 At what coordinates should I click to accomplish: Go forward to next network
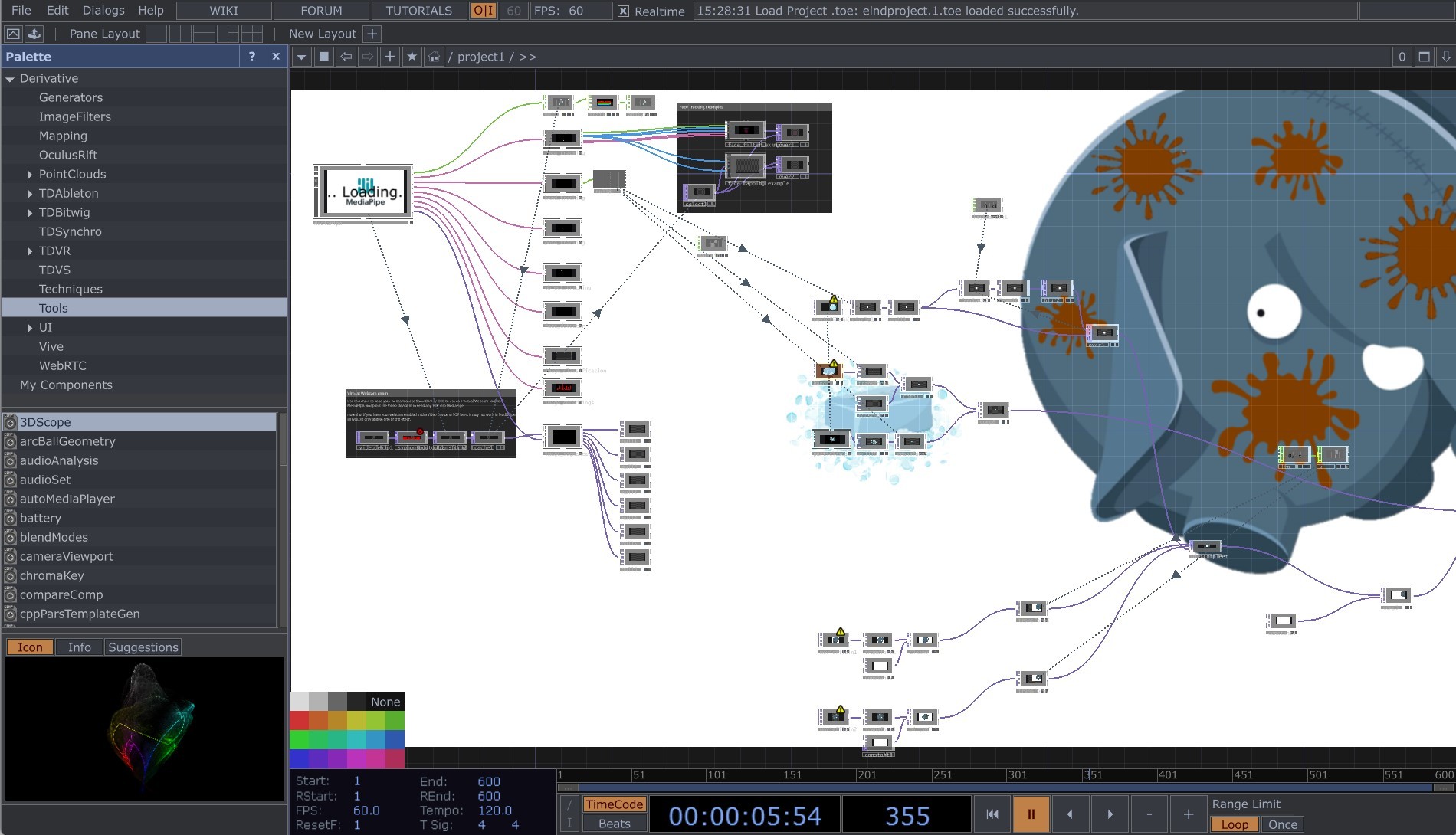coord(368,57)
